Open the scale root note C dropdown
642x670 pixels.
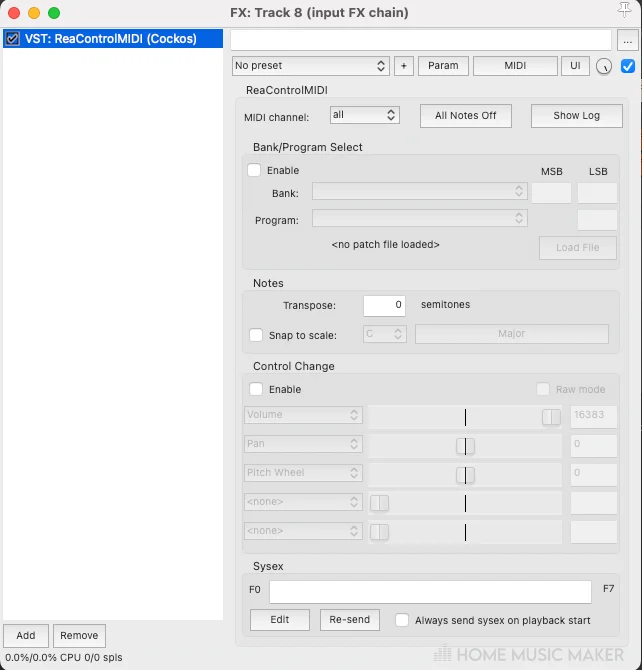385,334
